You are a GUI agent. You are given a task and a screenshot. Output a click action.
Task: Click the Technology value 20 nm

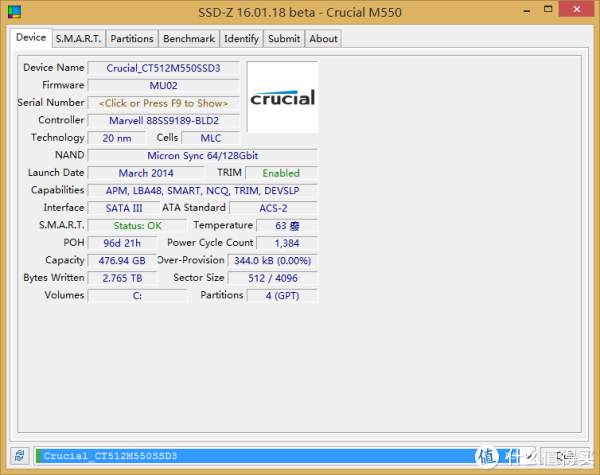point(117,138)
